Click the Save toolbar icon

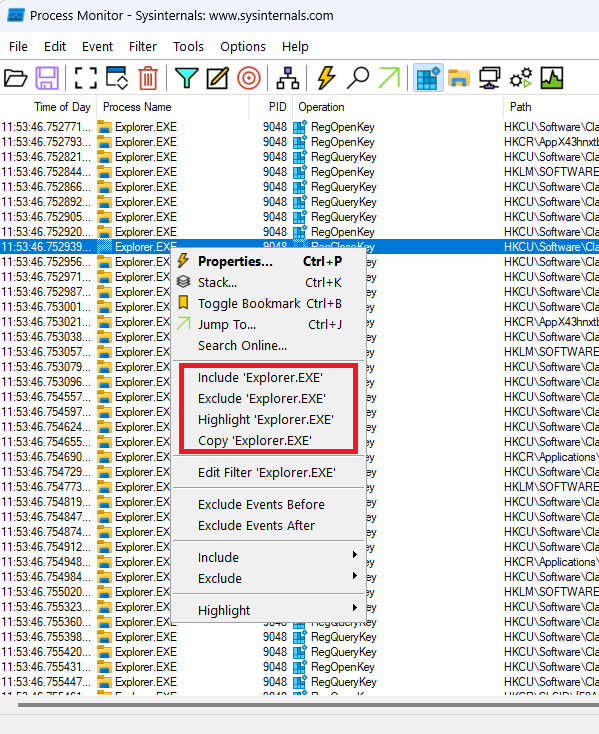coord(47,78)
